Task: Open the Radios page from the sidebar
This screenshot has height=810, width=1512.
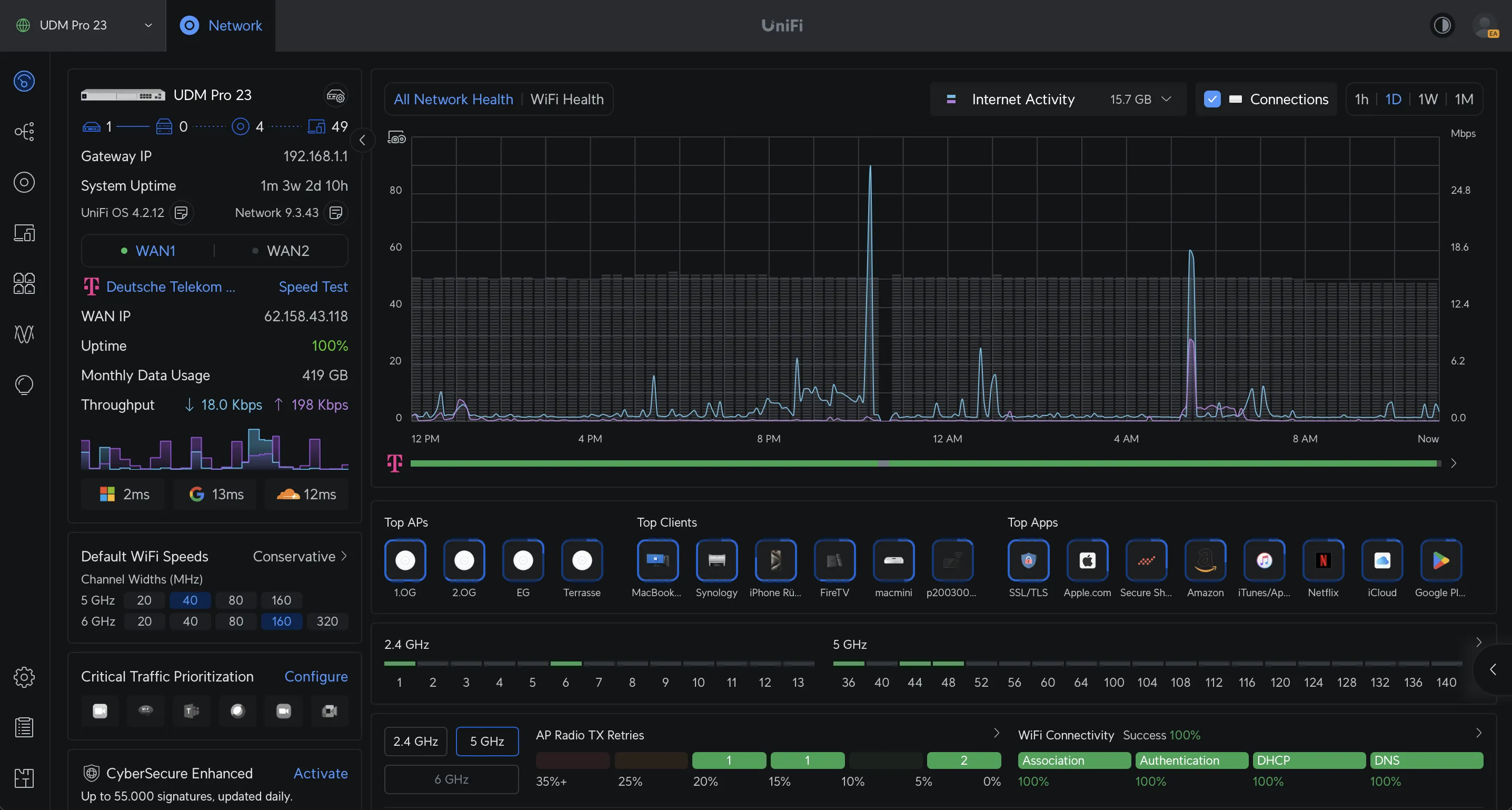Action: [x=24, y=334]
